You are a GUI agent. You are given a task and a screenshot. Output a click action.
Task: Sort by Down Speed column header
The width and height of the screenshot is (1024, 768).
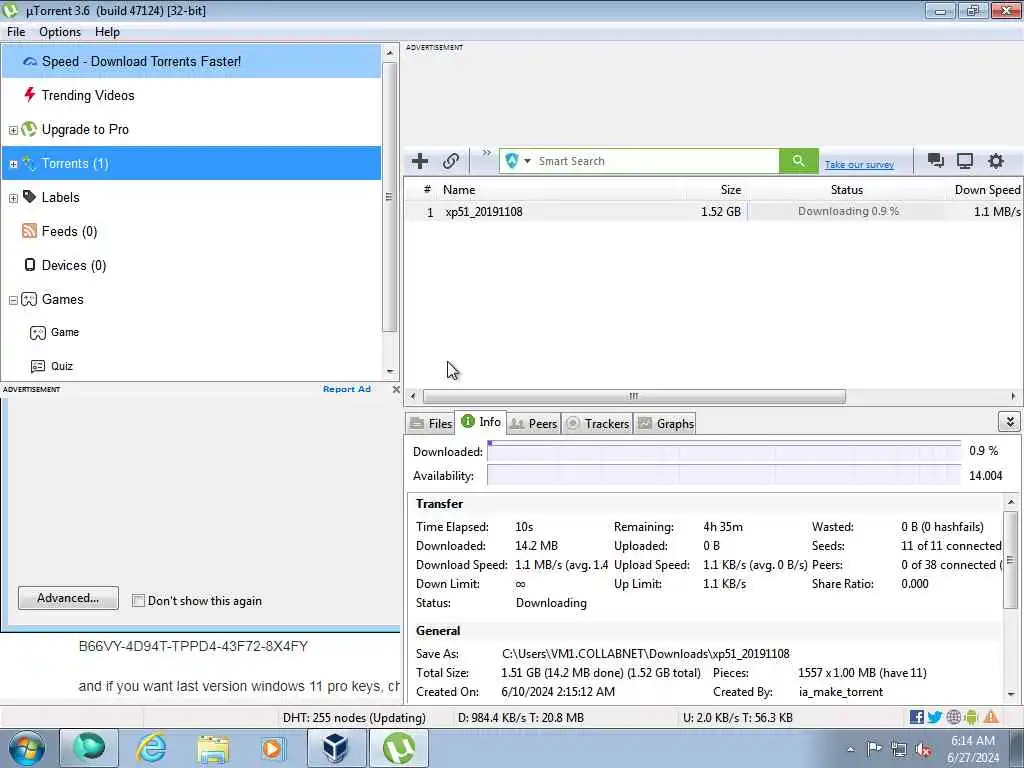point(987,190)
